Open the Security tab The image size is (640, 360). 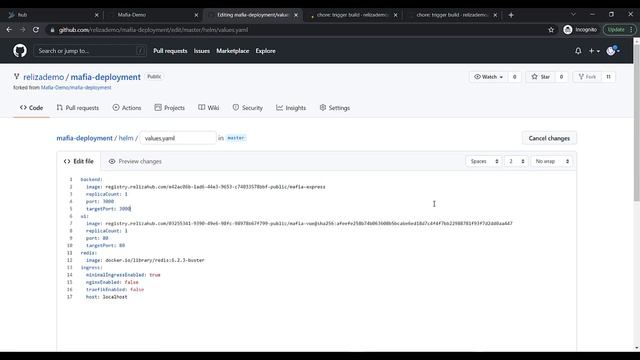pyautogui.click(x=248, y=108)
